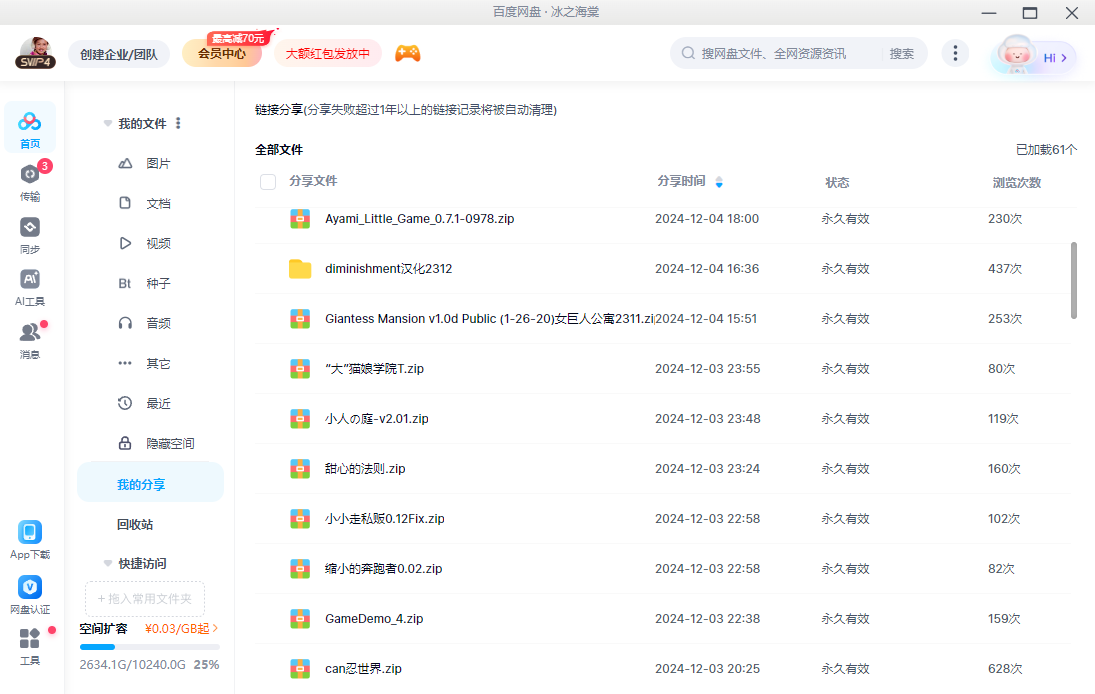Image resolution: width=1095 pixels, height=694 pixels.
Task: Click the 音频 headphone icon
Action: 125,323
